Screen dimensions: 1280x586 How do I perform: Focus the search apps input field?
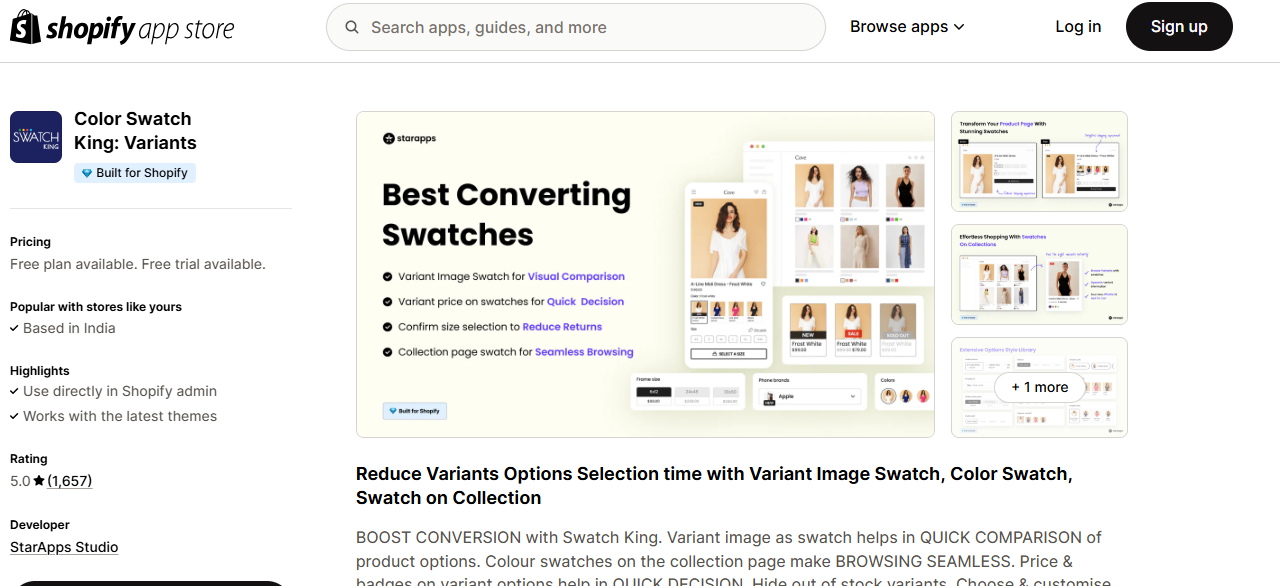point(576,27)
